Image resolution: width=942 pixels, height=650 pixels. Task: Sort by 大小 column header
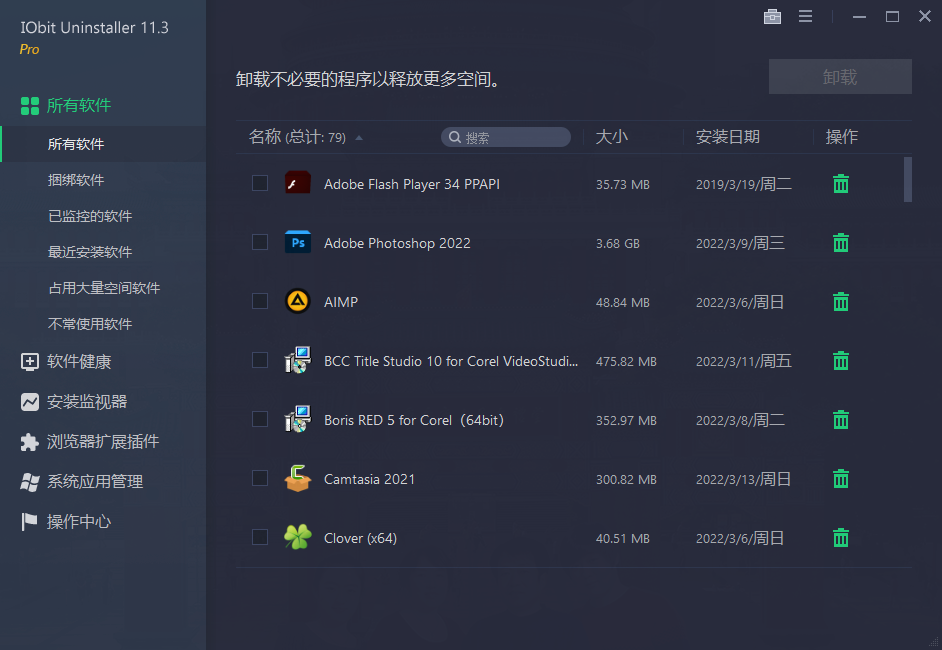612,137
